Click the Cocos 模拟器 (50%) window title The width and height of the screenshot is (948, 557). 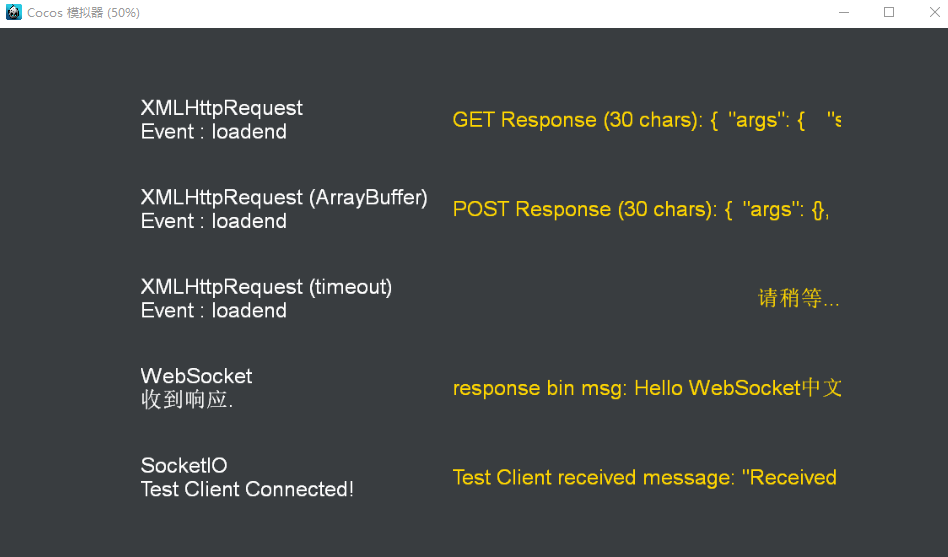pyautogui.click(x=83, y=13)
